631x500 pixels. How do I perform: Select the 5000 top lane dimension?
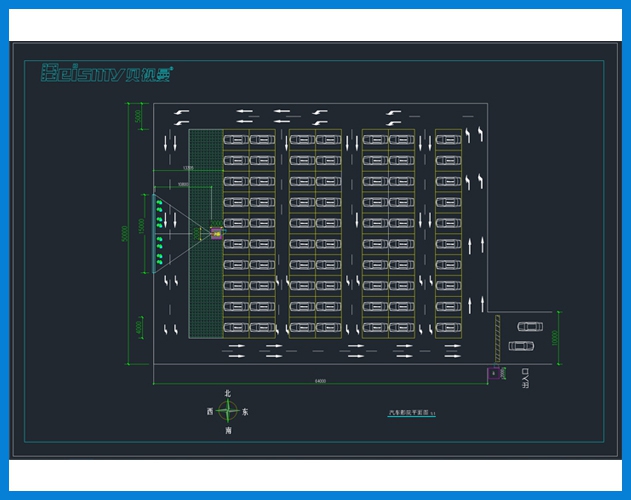click(x=138, y=116)
